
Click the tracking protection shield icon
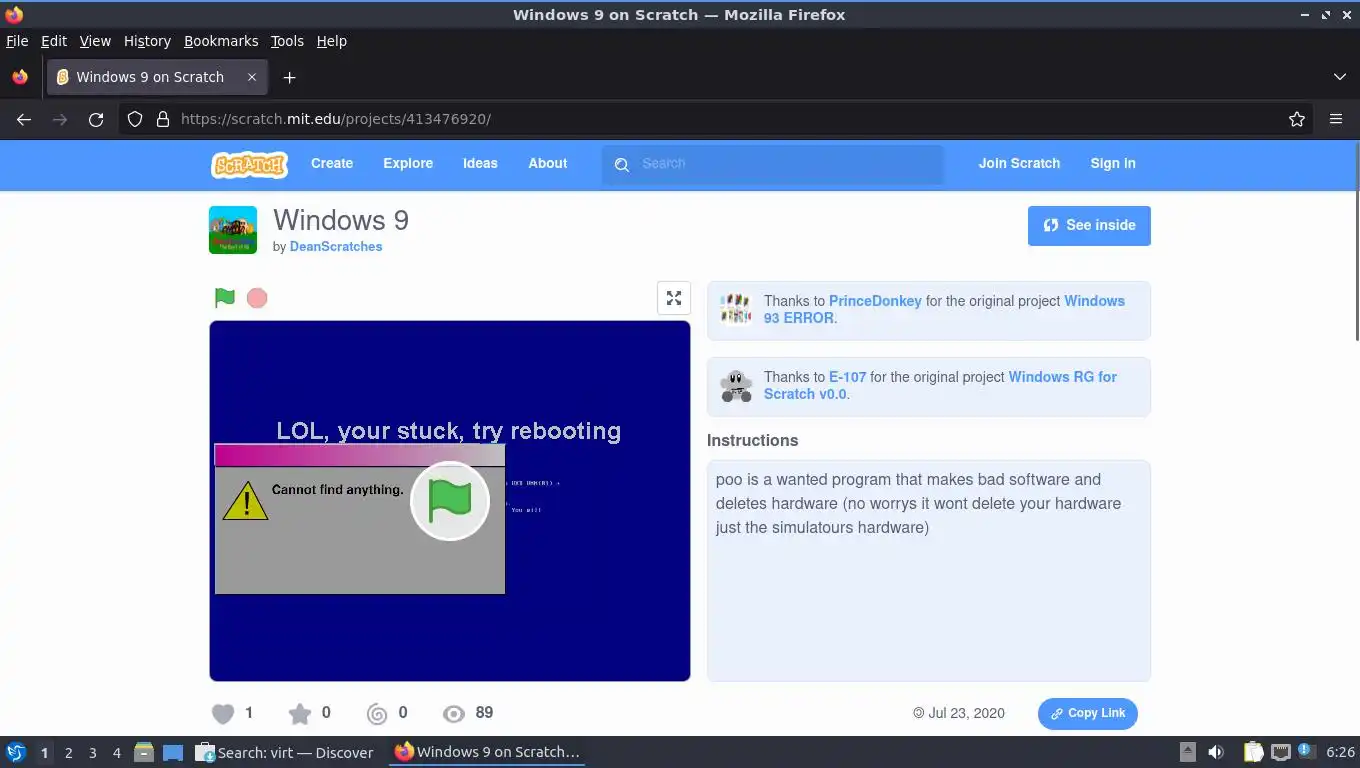(135, 119)
